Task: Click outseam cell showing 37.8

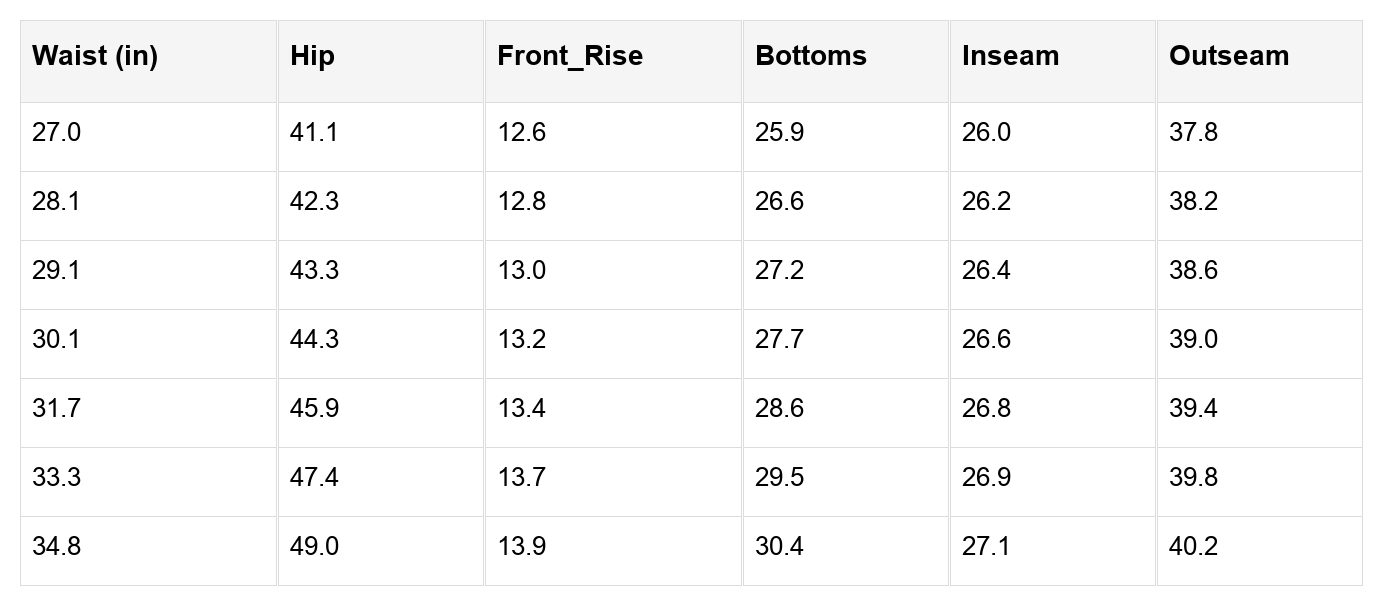Action: coord(1260,137)
